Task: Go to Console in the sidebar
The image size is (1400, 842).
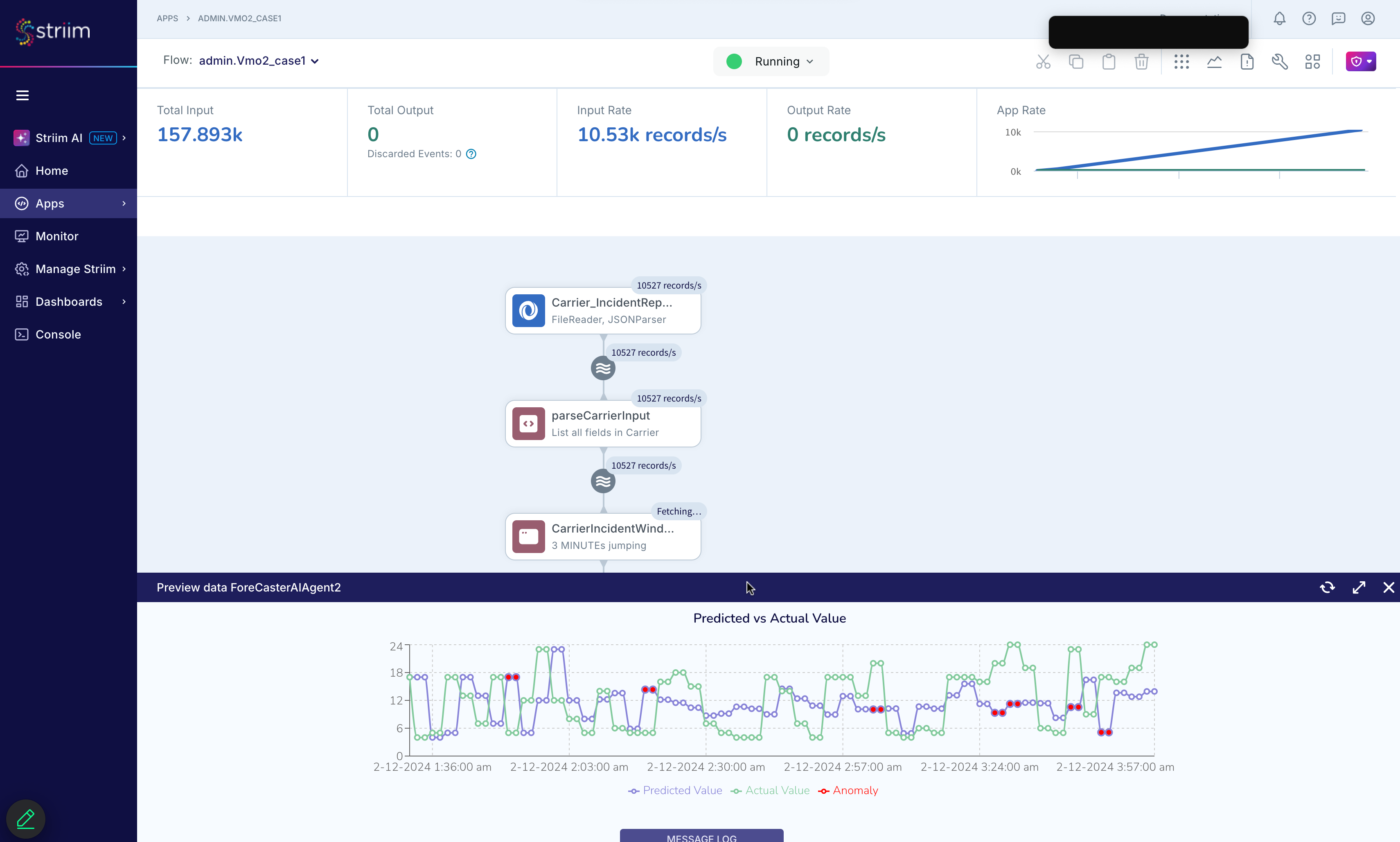Action: [x=58, y=334]
